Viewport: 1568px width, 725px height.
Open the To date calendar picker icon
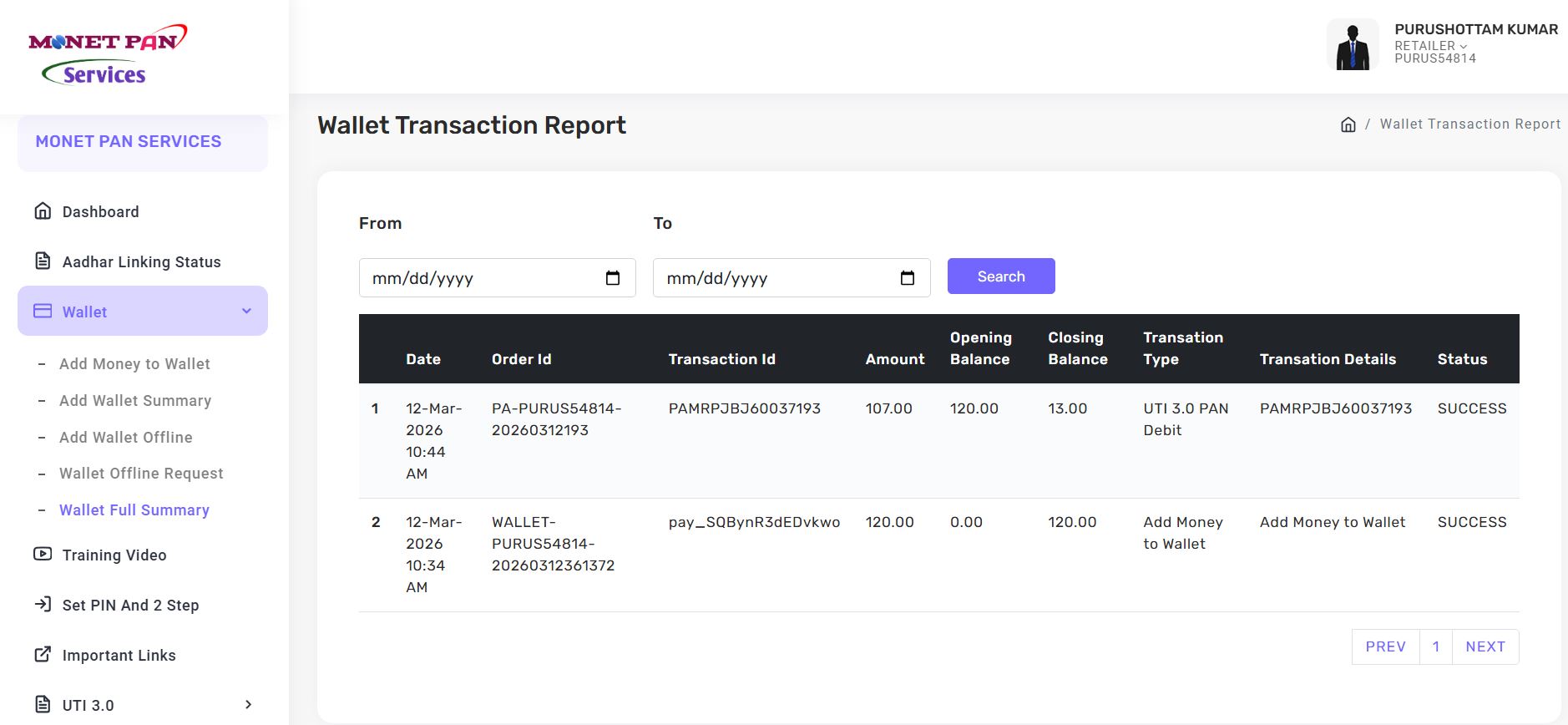[x=908, y=278]
